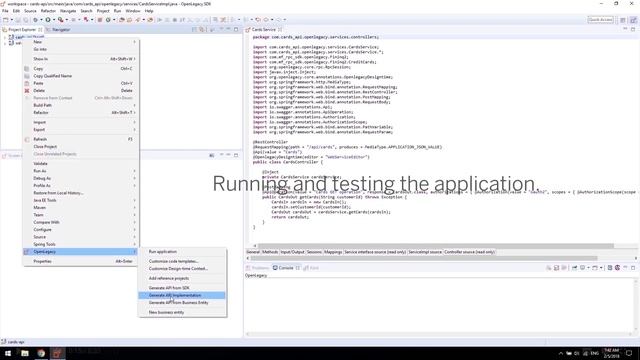Select Generate API from Business Entity
The image size is (640, 360).
tap(182, 303)
